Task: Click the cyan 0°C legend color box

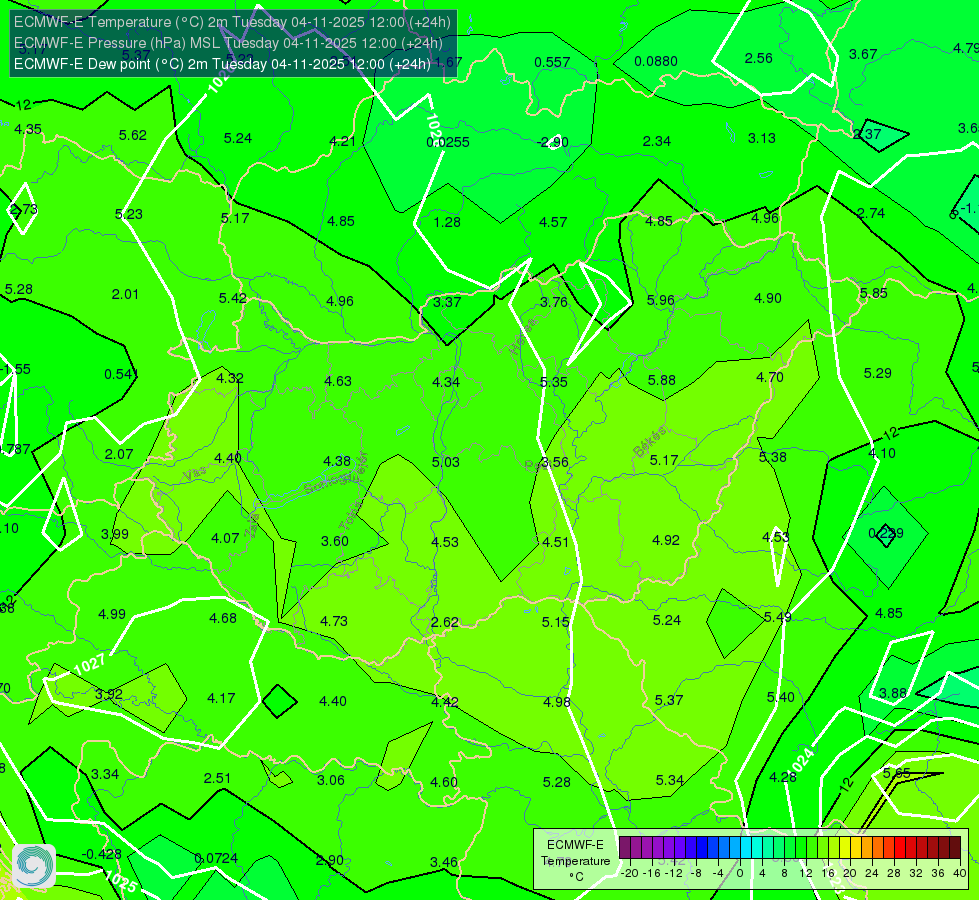Action: (x=745, y=848)
